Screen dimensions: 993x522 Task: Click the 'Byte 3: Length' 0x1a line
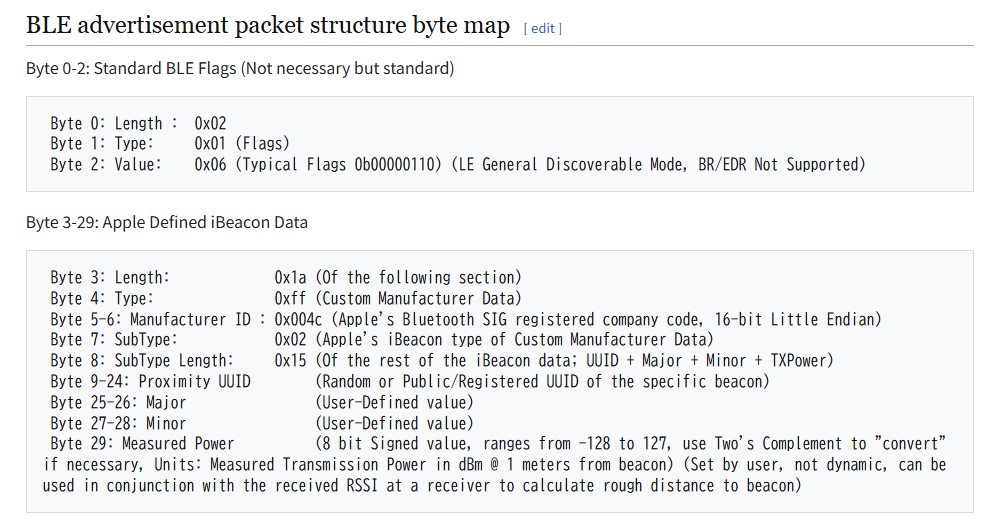tap(285, 277)
